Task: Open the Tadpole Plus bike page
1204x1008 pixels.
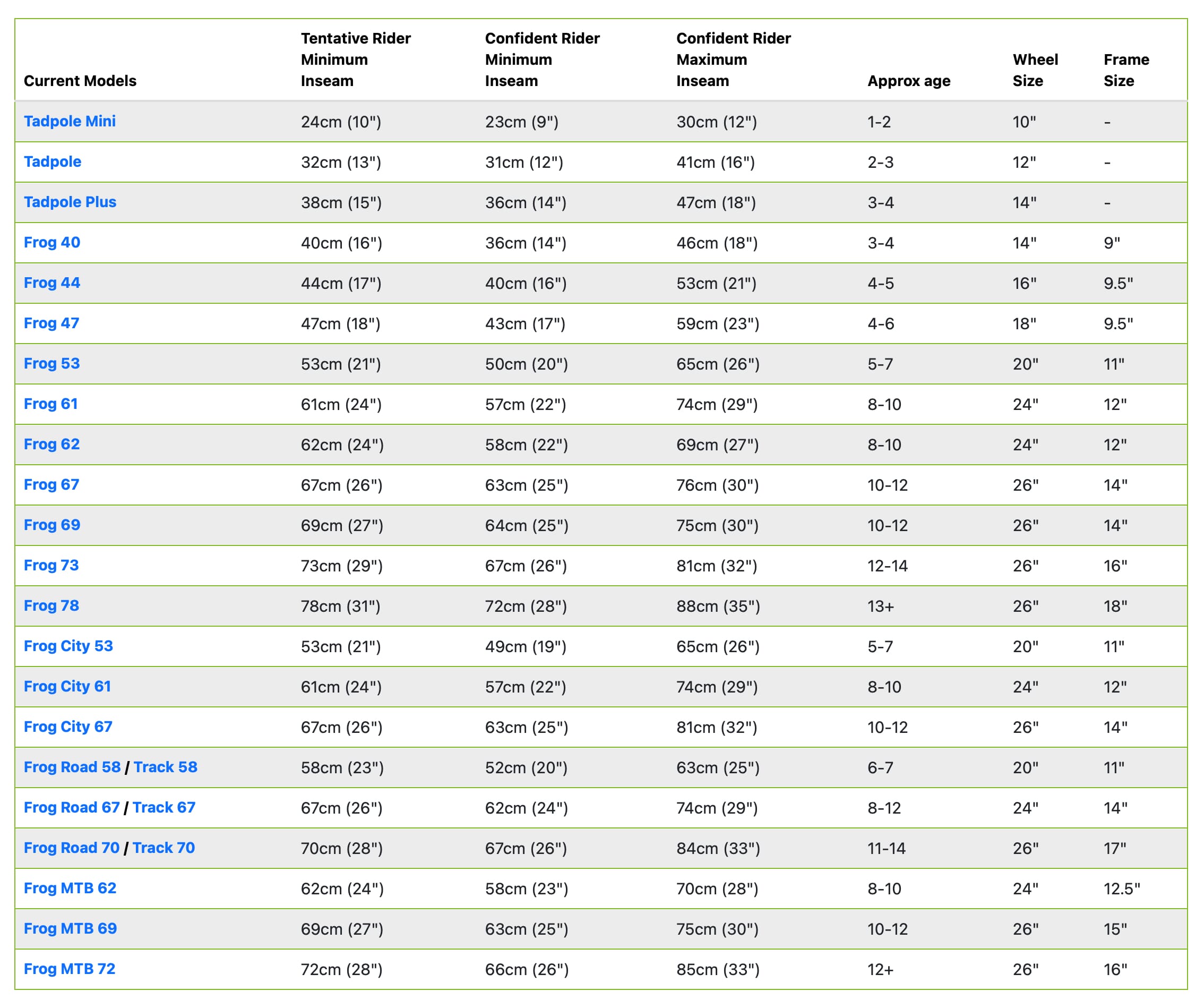Action: tap(70, 202)
